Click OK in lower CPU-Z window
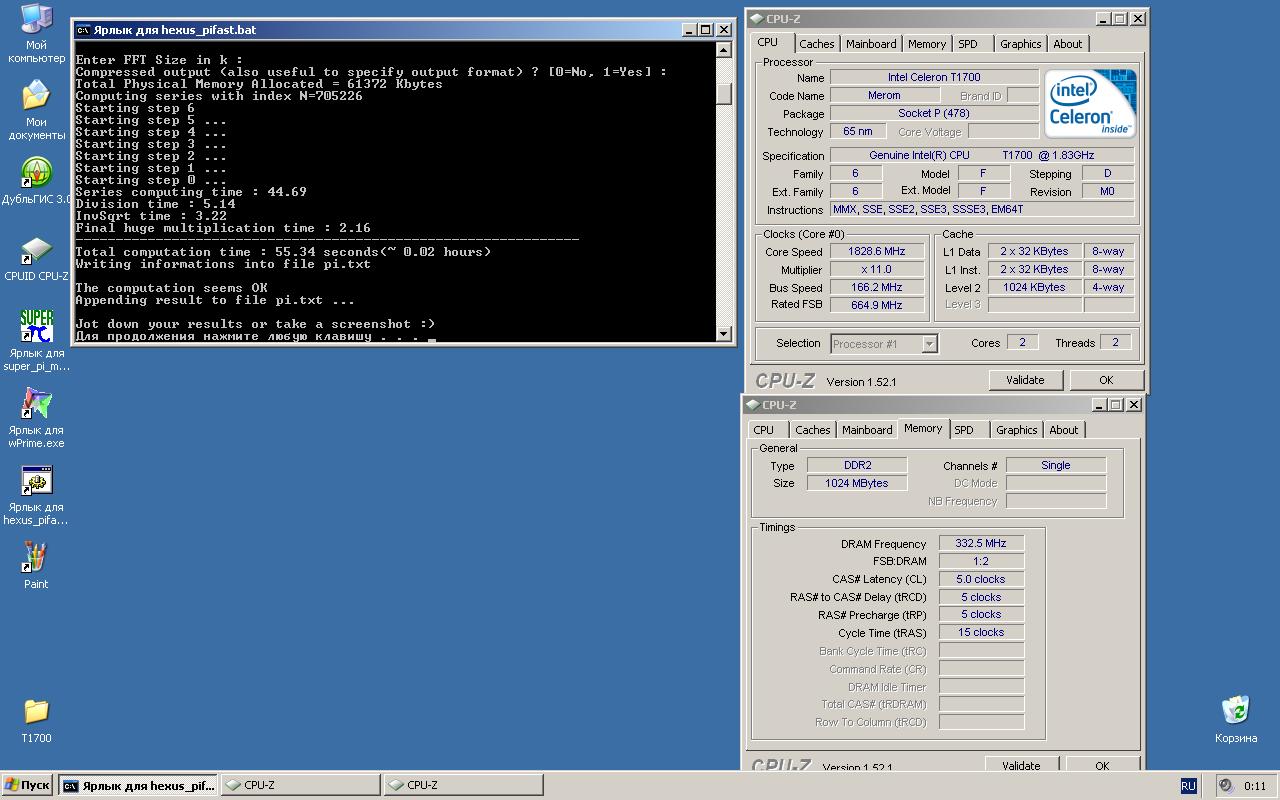 click(1102, 766)
